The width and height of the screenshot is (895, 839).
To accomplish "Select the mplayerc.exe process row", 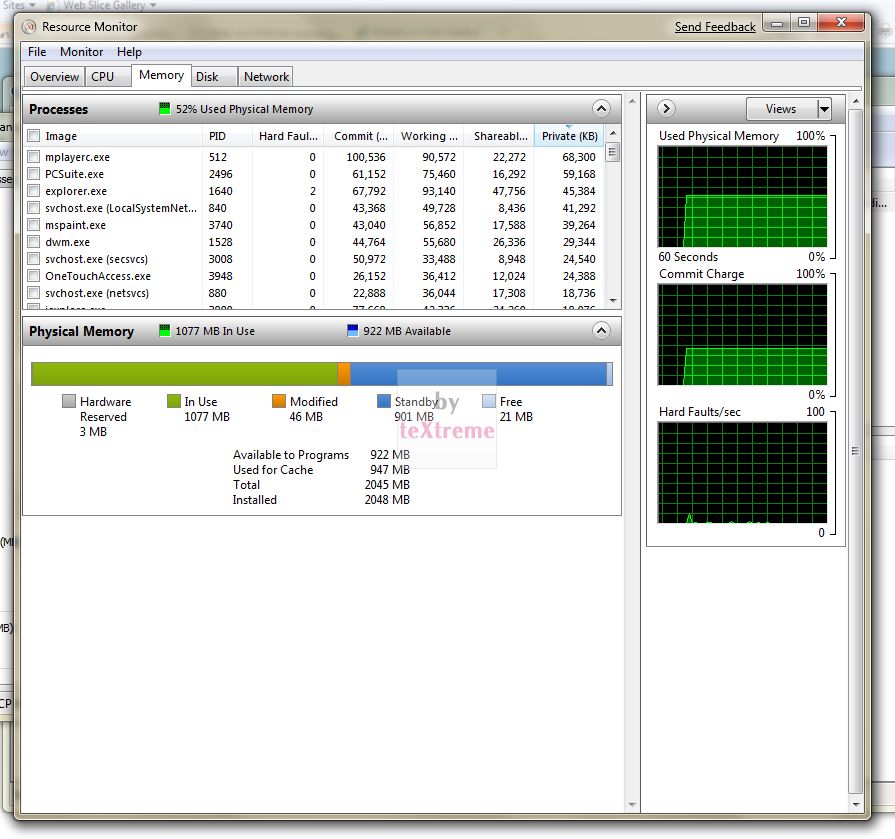I will point(314,156).
